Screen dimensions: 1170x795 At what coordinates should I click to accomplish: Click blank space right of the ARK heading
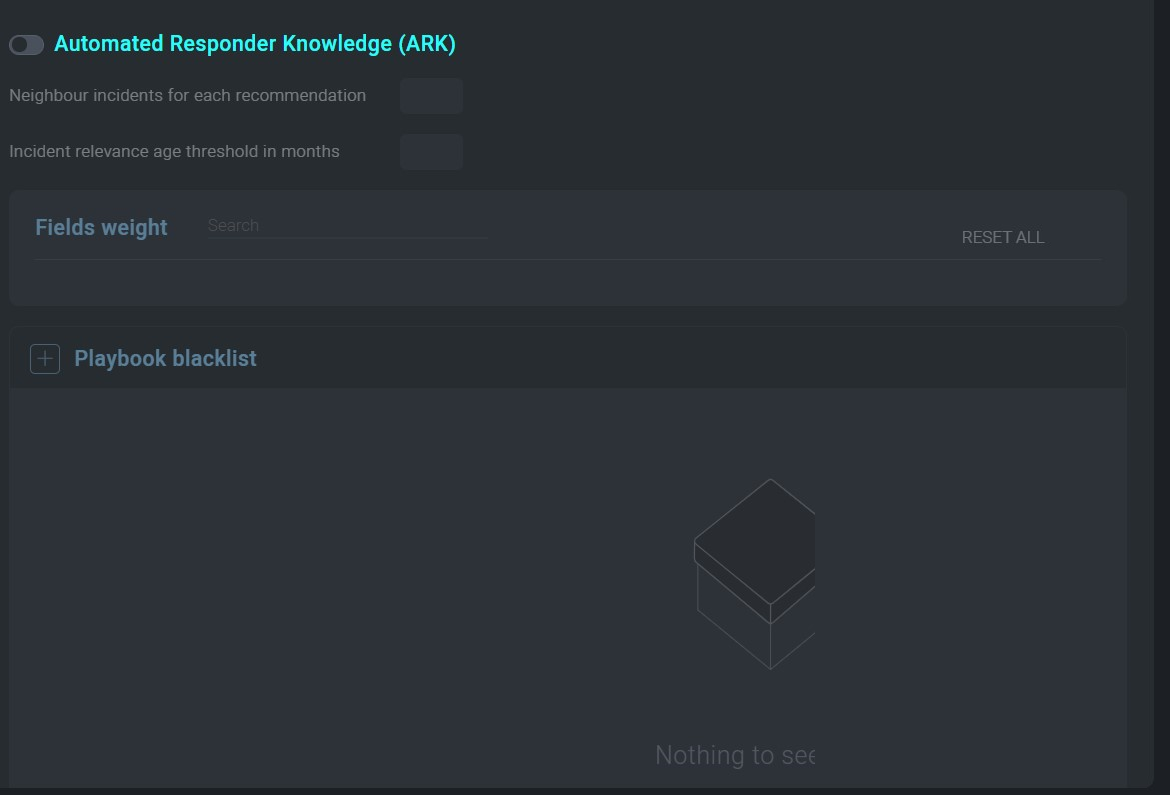click(x=800, y=44)
